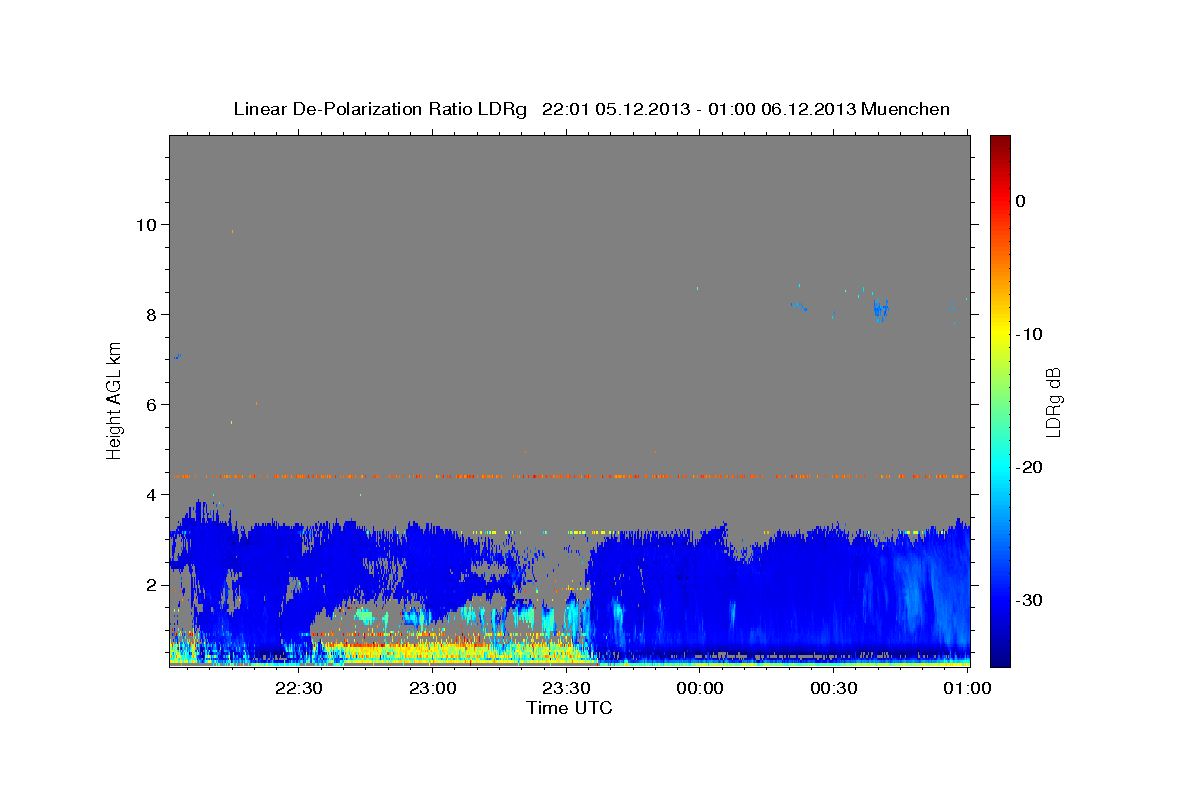This screenshot has height=800, width=1200.
Task: Click the height tick label '6'
Action: [x=154, y=404]
